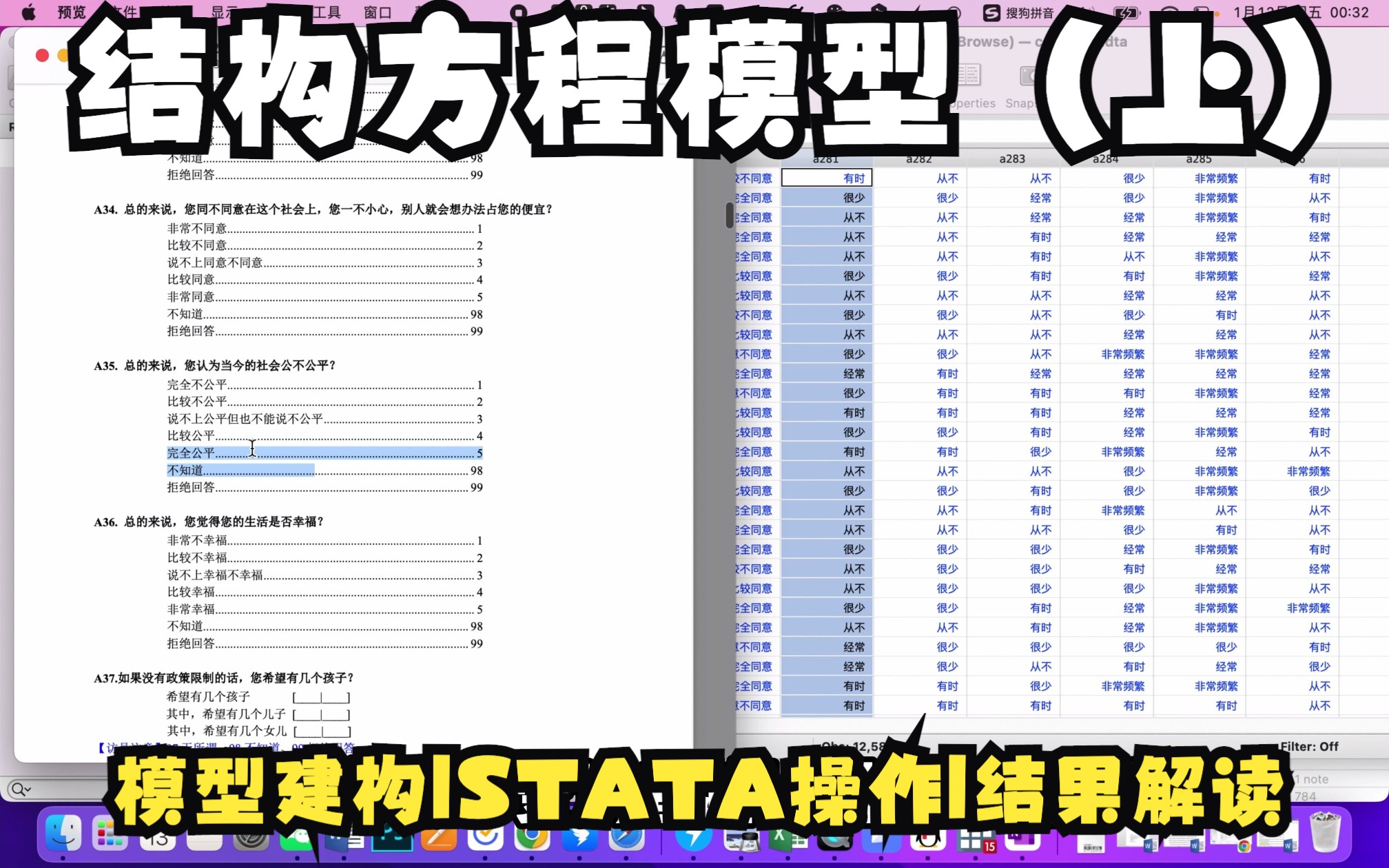Click the outlined a281 cell showing 有时
The width and height of the screenshot is (1389, 868).
pyautogui.click(x=827, y=178)
